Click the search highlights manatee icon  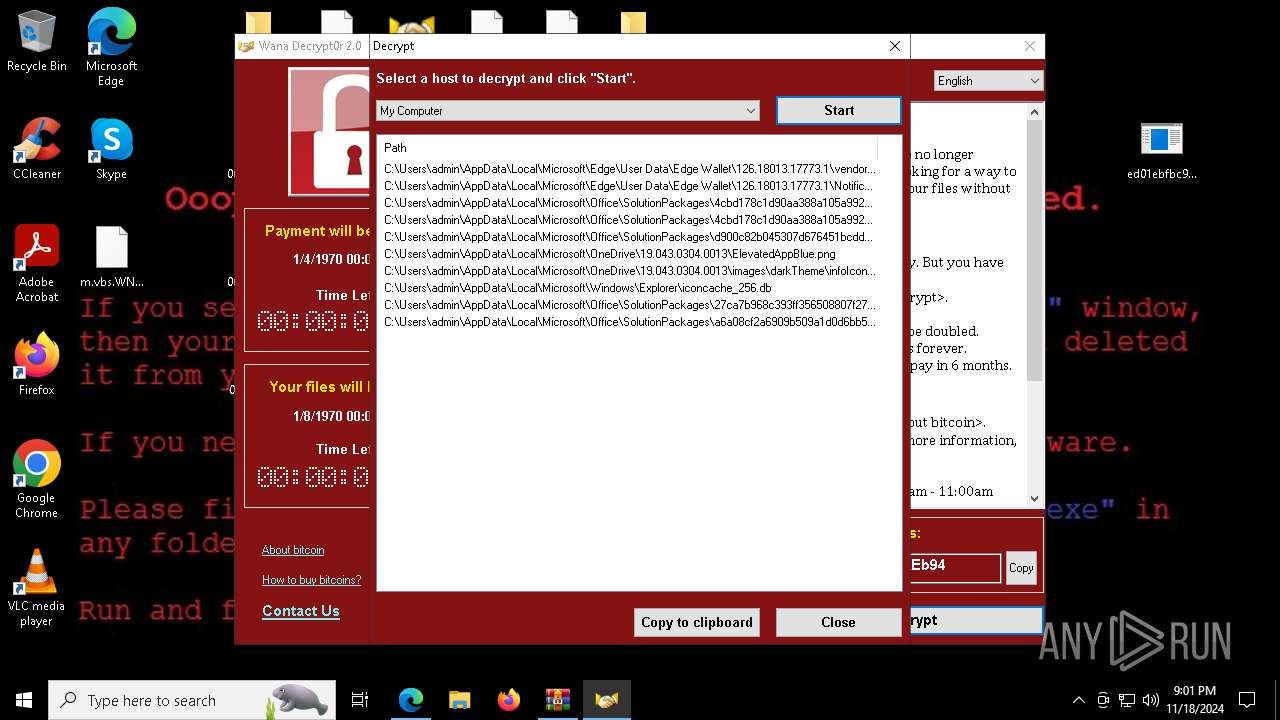pyautogui.click(x=297, y=700)
